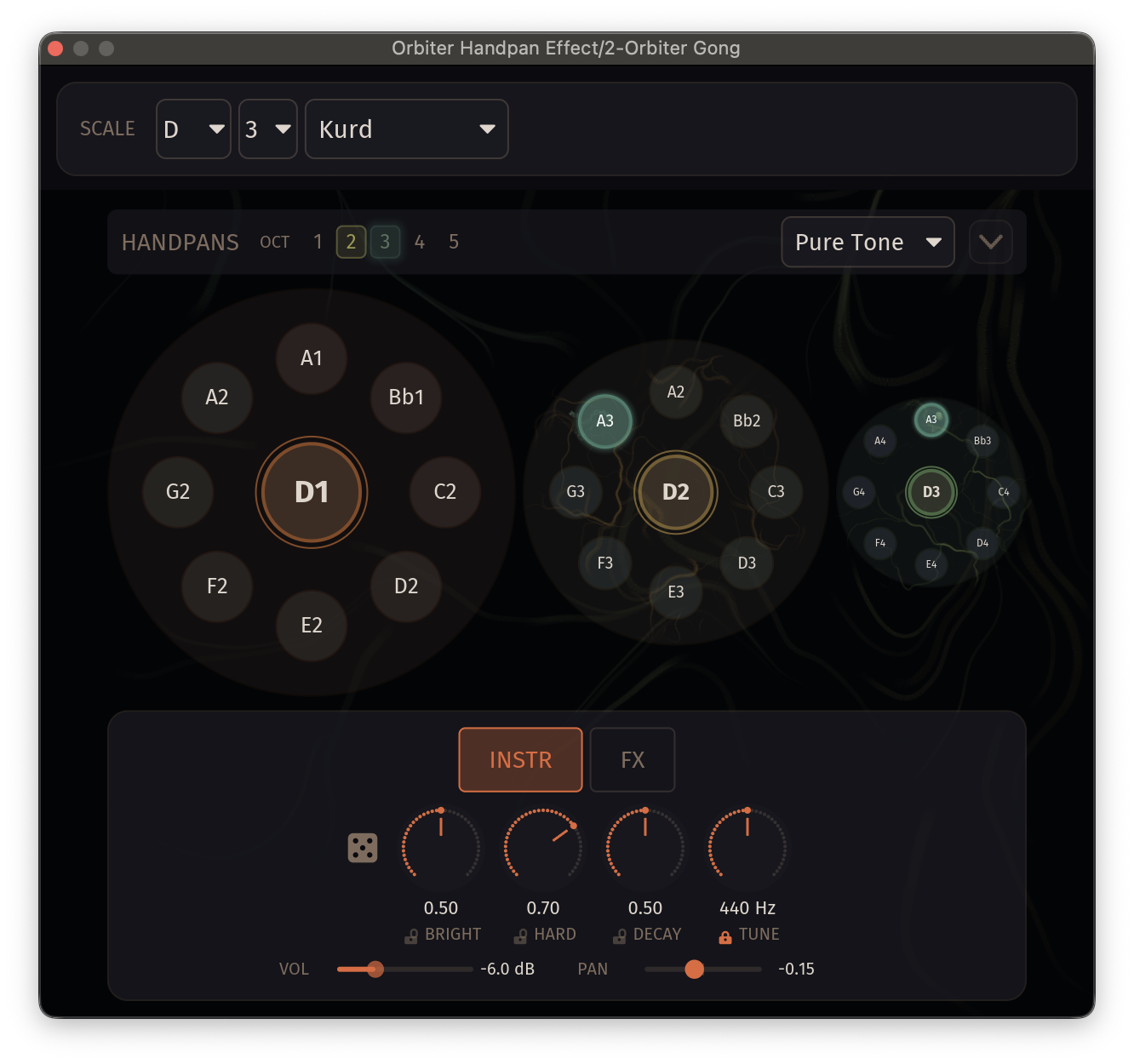Click the HARD knob
This screenshot has height=1064, width=1134.
[543, 848]
